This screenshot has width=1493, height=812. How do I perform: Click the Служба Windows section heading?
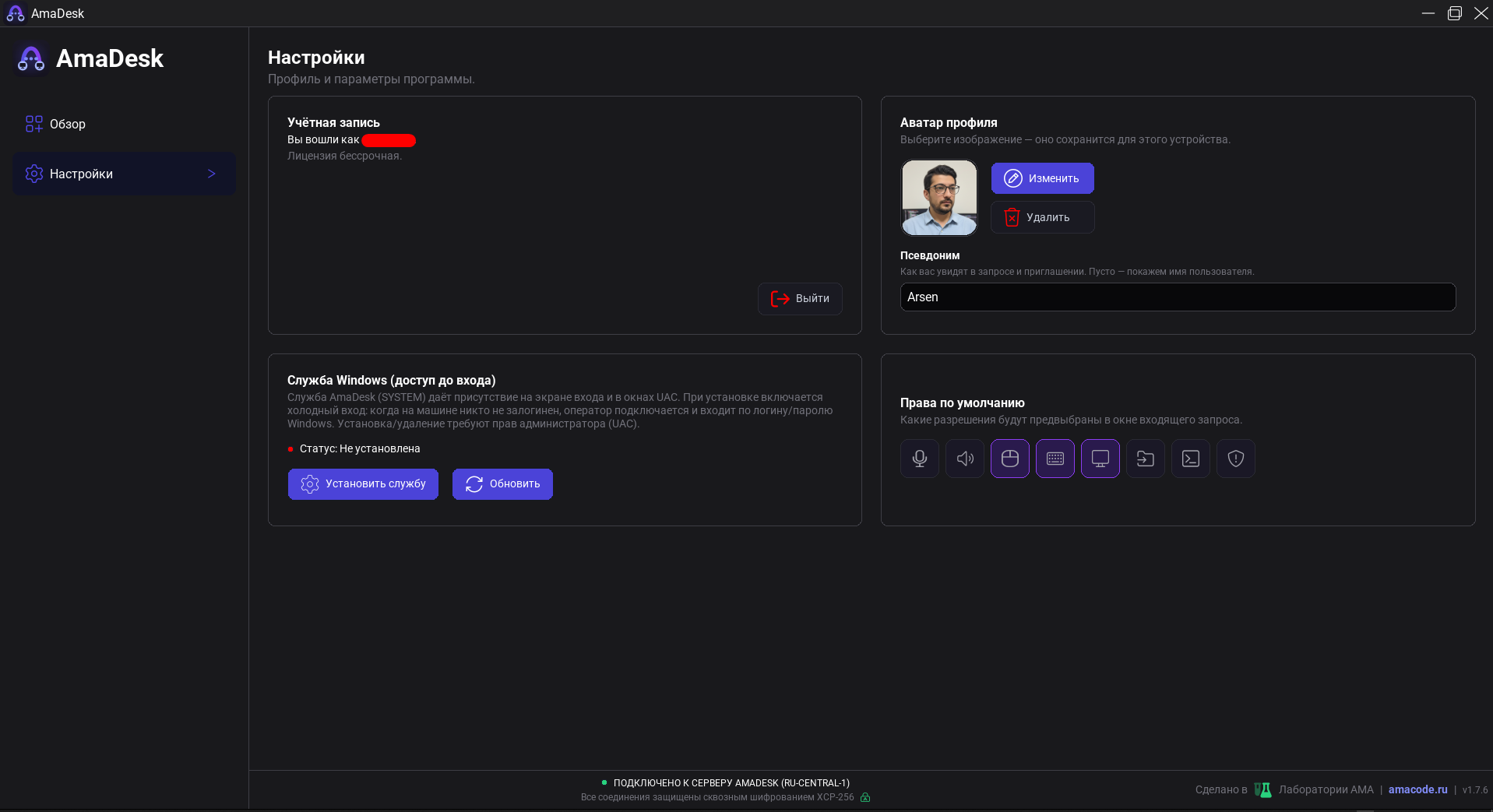click(x=391, y=380)
